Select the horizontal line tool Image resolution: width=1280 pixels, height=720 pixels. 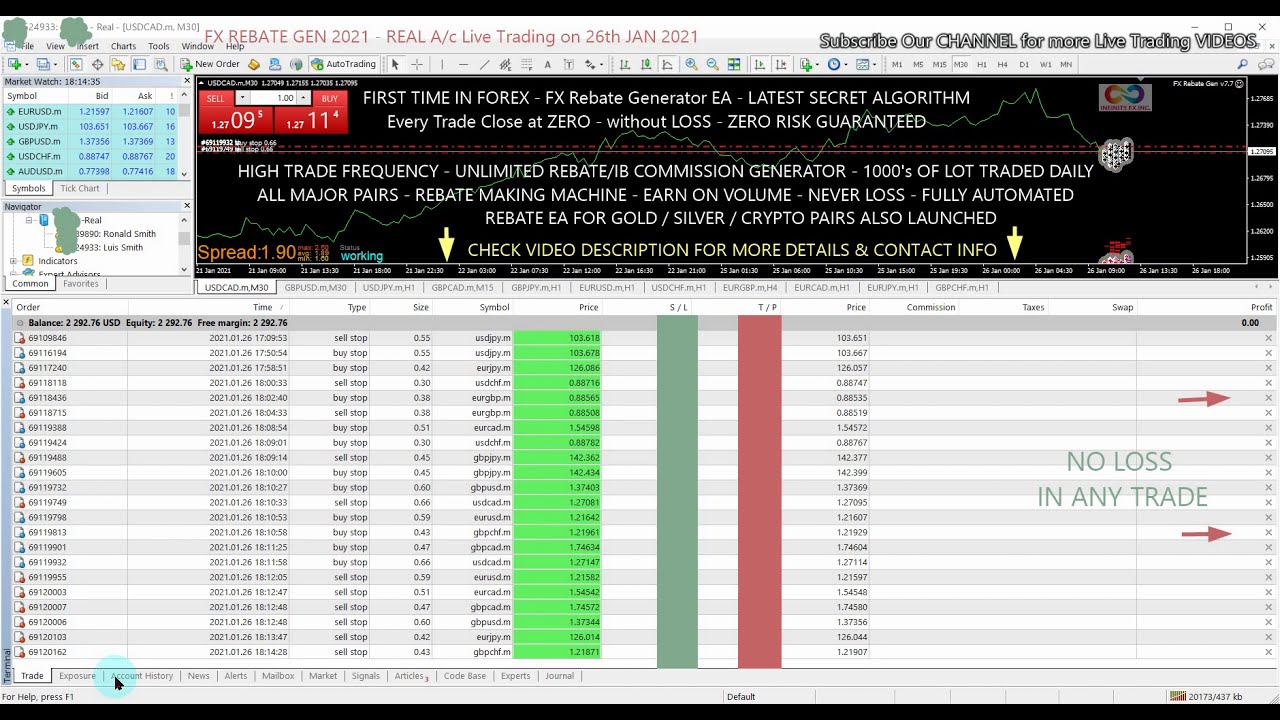tap(463, 64)
